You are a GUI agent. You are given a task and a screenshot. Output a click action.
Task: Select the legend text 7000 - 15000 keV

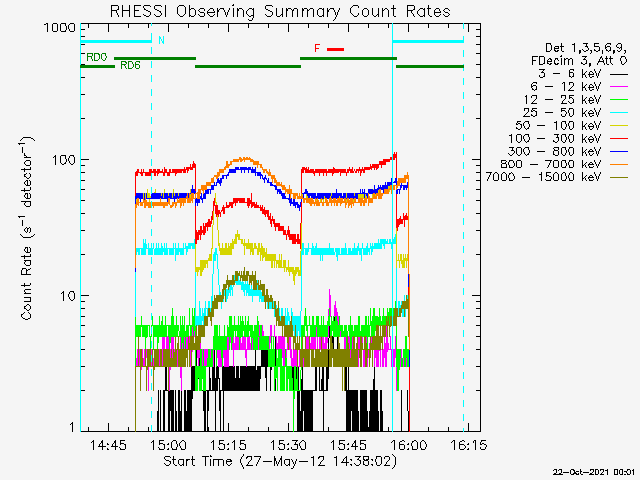544,177
